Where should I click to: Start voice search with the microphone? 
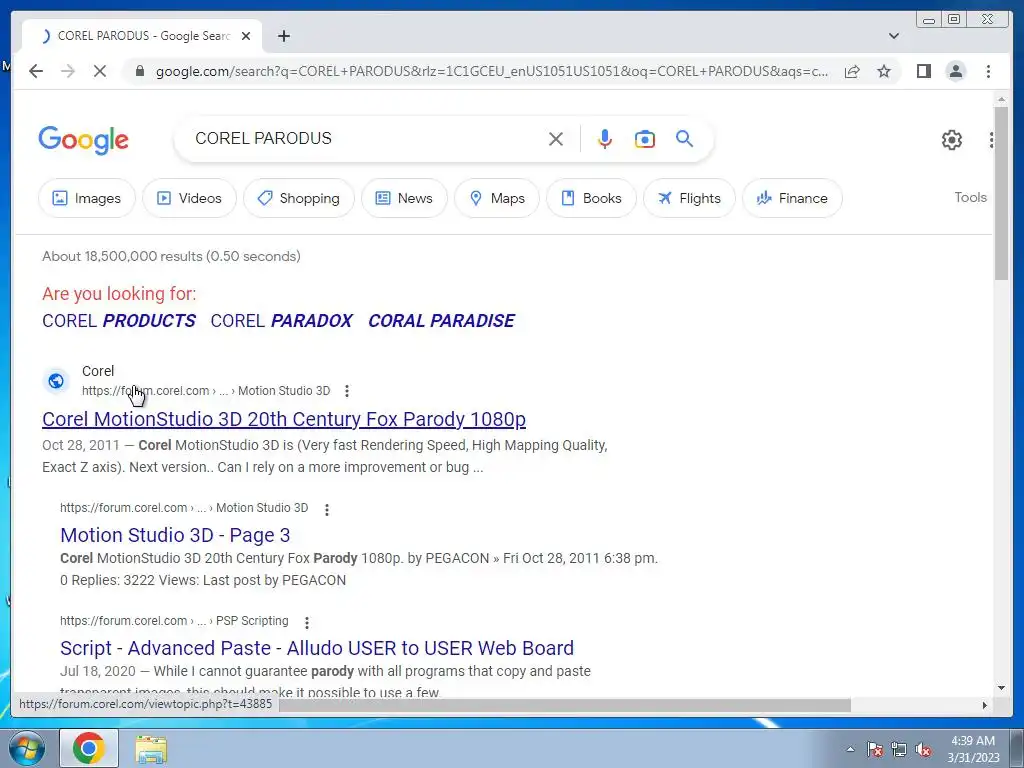(605, 139)
